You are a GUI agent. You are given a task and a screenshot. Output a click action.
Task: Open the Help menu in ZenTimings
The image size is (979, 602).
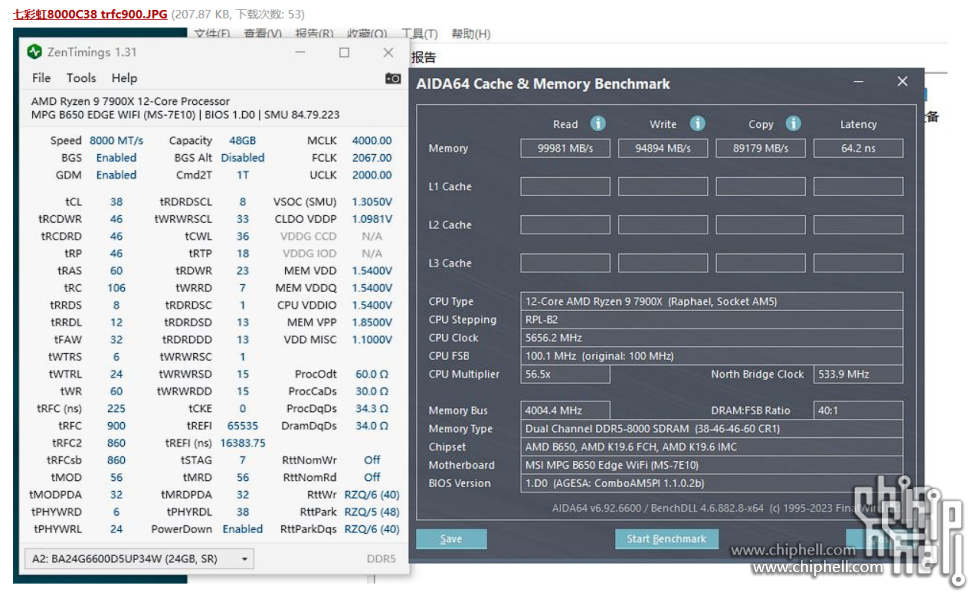click(x=124, y=78)
